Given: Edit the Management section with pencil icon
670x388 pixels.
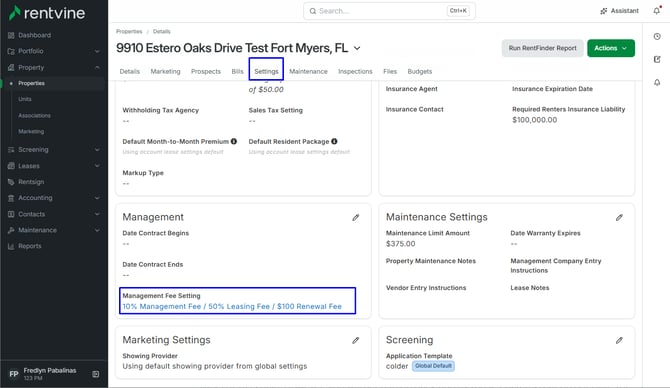Looking at the screenshot, I should click(356, 218).
